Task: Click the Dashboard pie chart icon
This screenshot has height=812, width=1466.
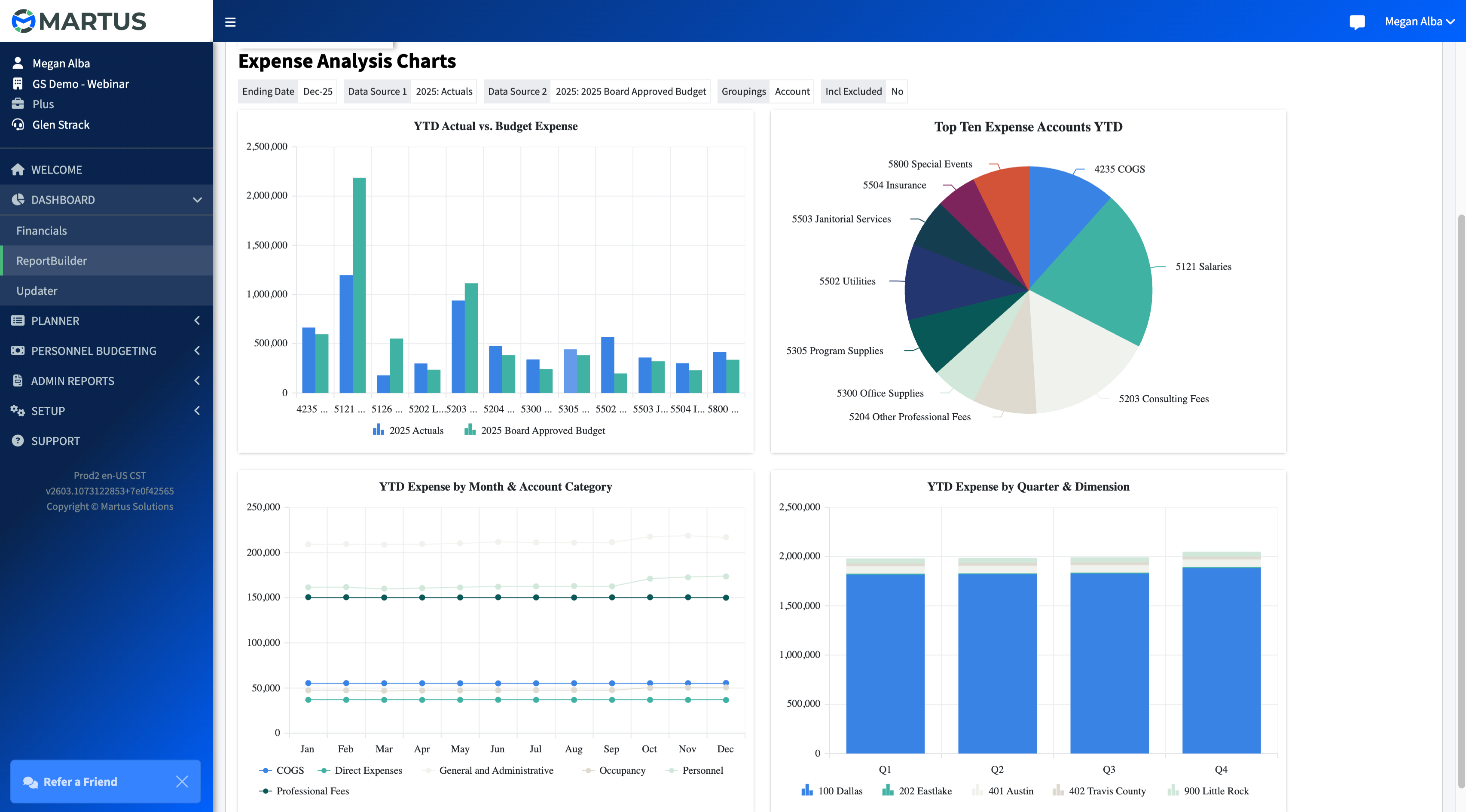Action: click(x=18, y=200)
